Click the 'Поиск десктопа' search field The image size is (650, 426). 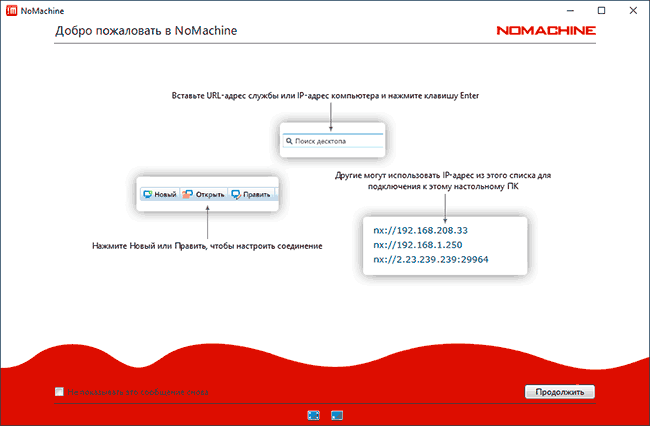(333, 141)
